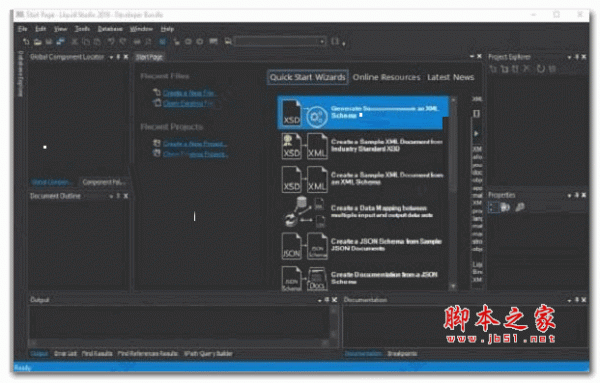Open Project Explorer panel dropdown arrow
Image resolution: width=600 pixels, height=383 pixels.
[569, 57]
